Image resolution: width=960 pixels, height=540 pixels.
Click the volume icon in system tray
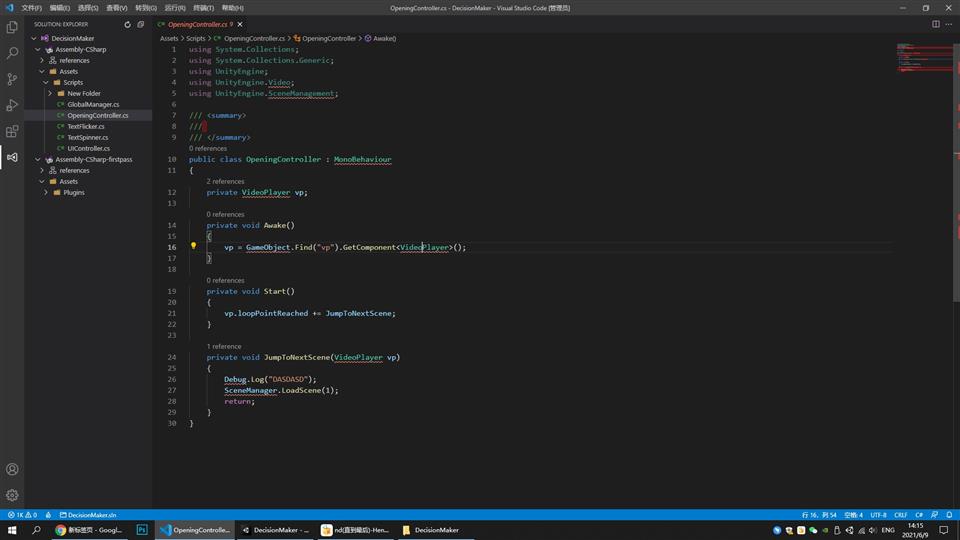[x=872, y=530]
